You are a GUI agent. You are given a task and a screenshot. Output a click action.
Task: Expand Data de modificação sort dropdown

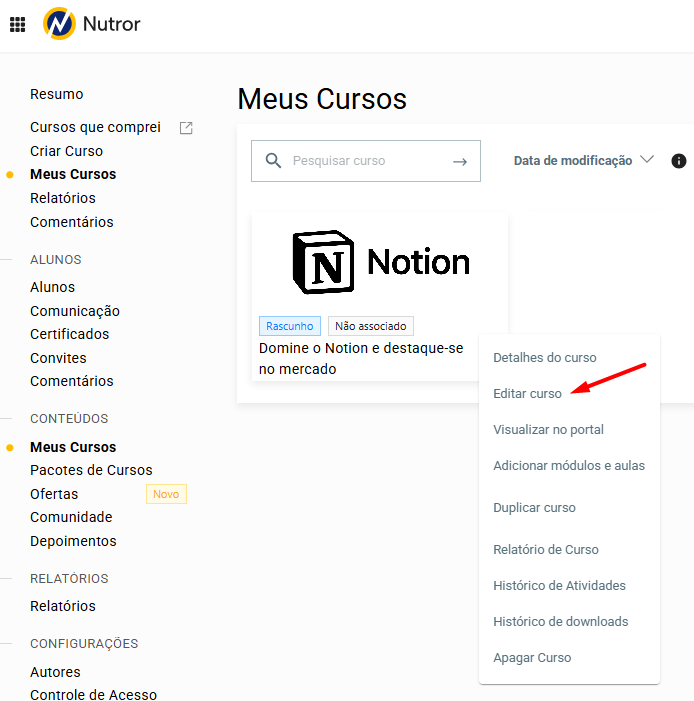click(x=584, y=160)
